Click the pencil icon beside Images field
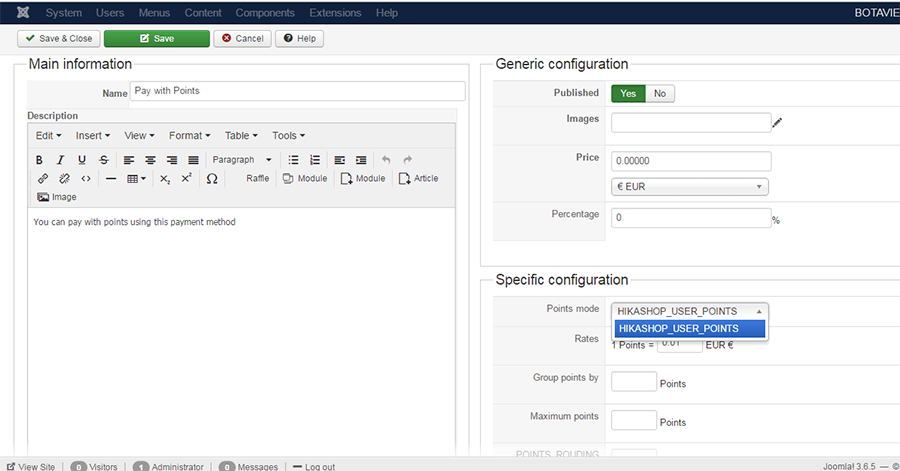 [777, 123]
